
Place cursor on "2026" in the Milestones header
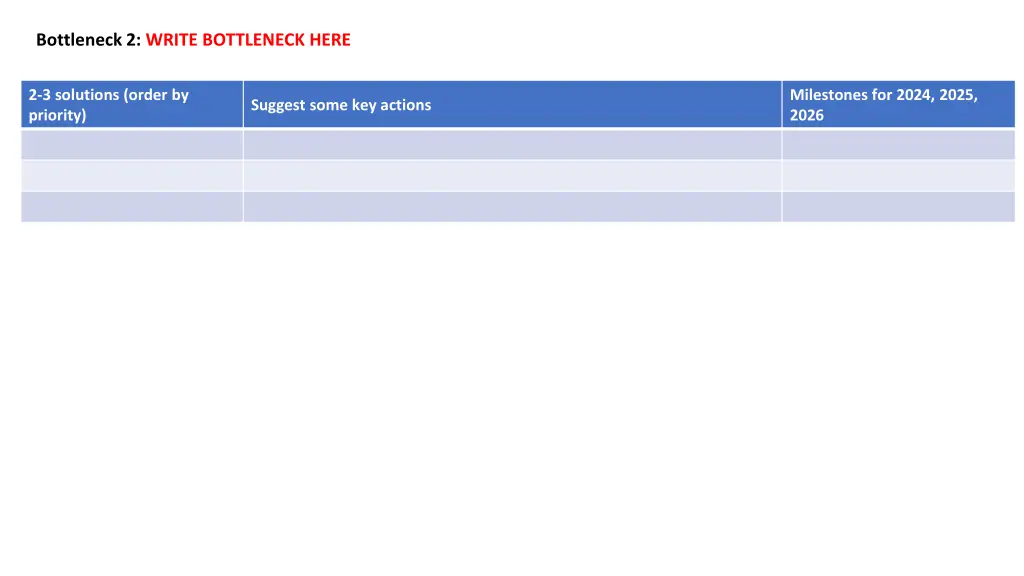[807, 116]
